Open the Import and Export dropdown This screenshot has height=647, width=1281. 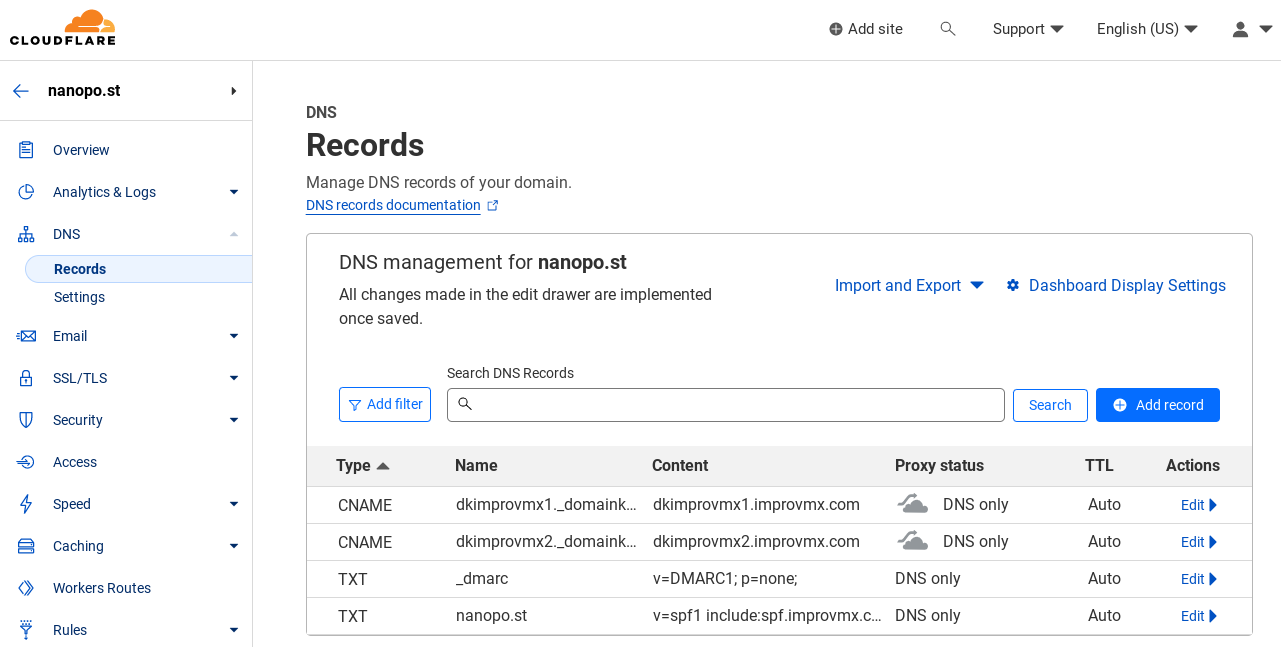point(909,285)
